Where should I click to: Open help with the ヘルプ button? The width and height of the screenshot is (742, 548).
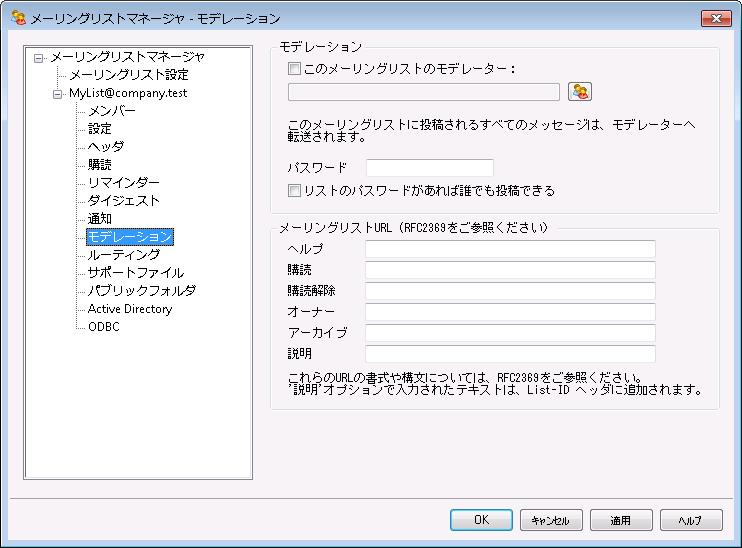[x=690, y=520]
